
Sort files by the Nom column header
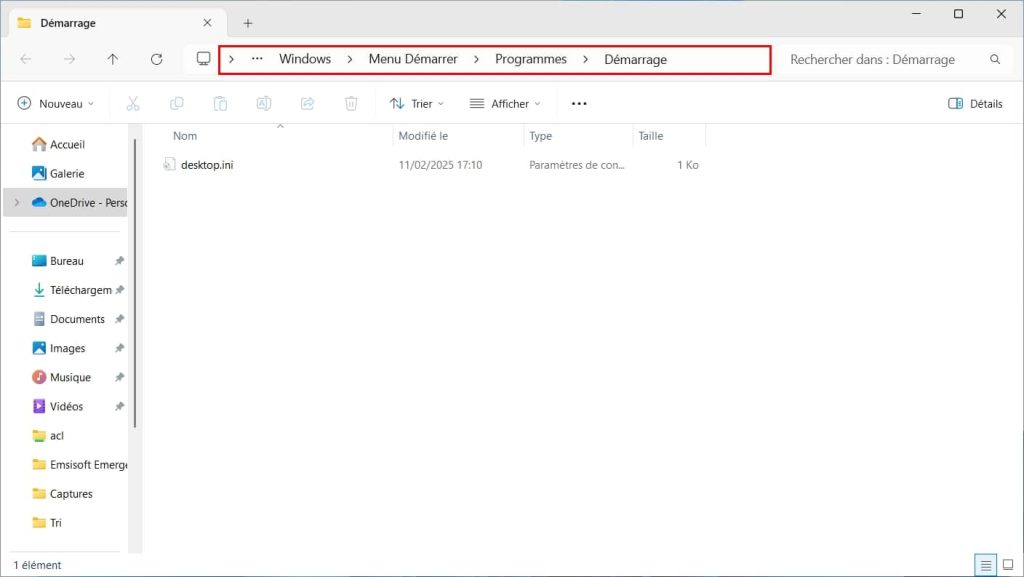point(185,136)
